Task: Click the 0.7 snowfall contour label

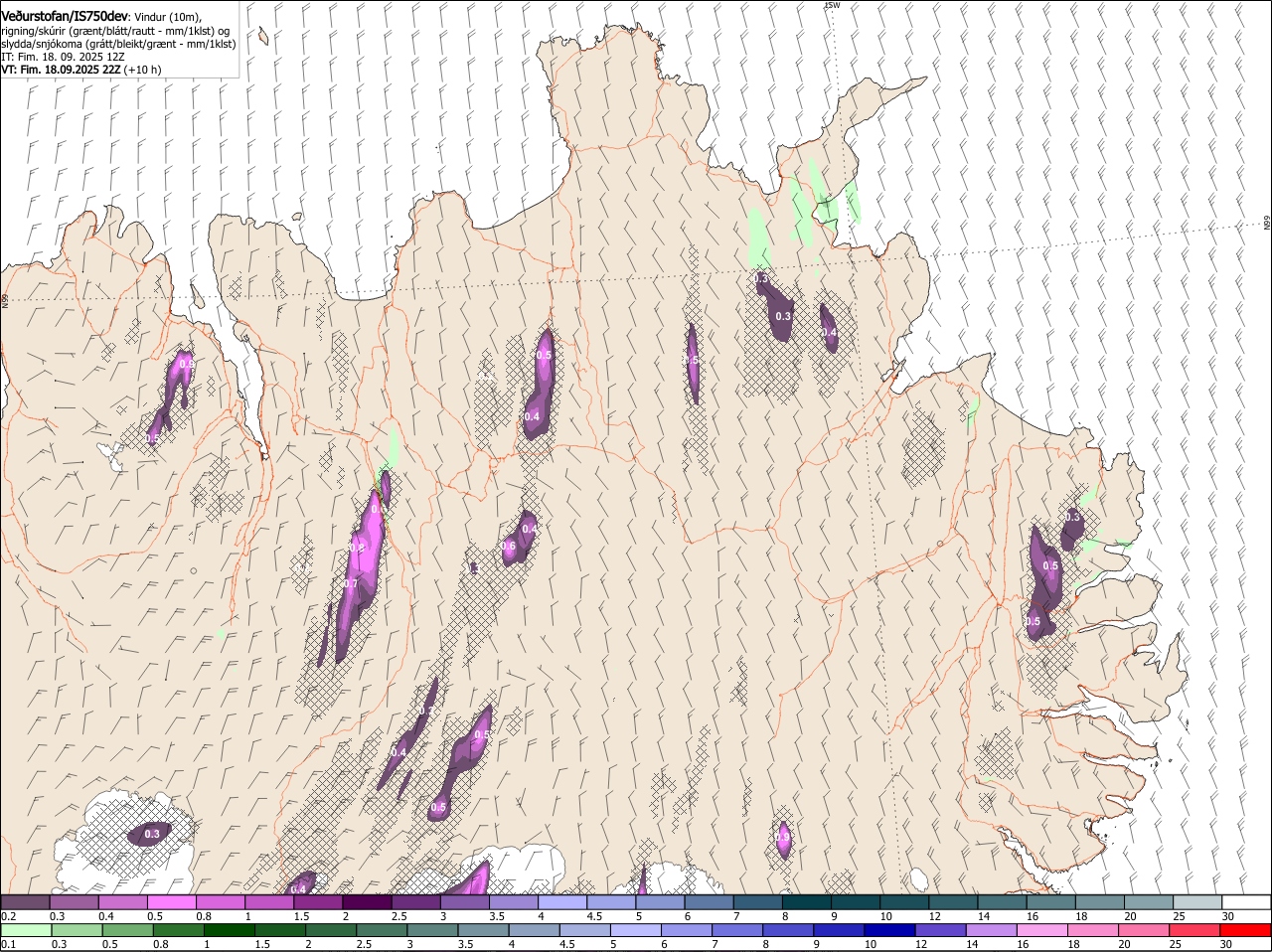Action: click(350, 583)
